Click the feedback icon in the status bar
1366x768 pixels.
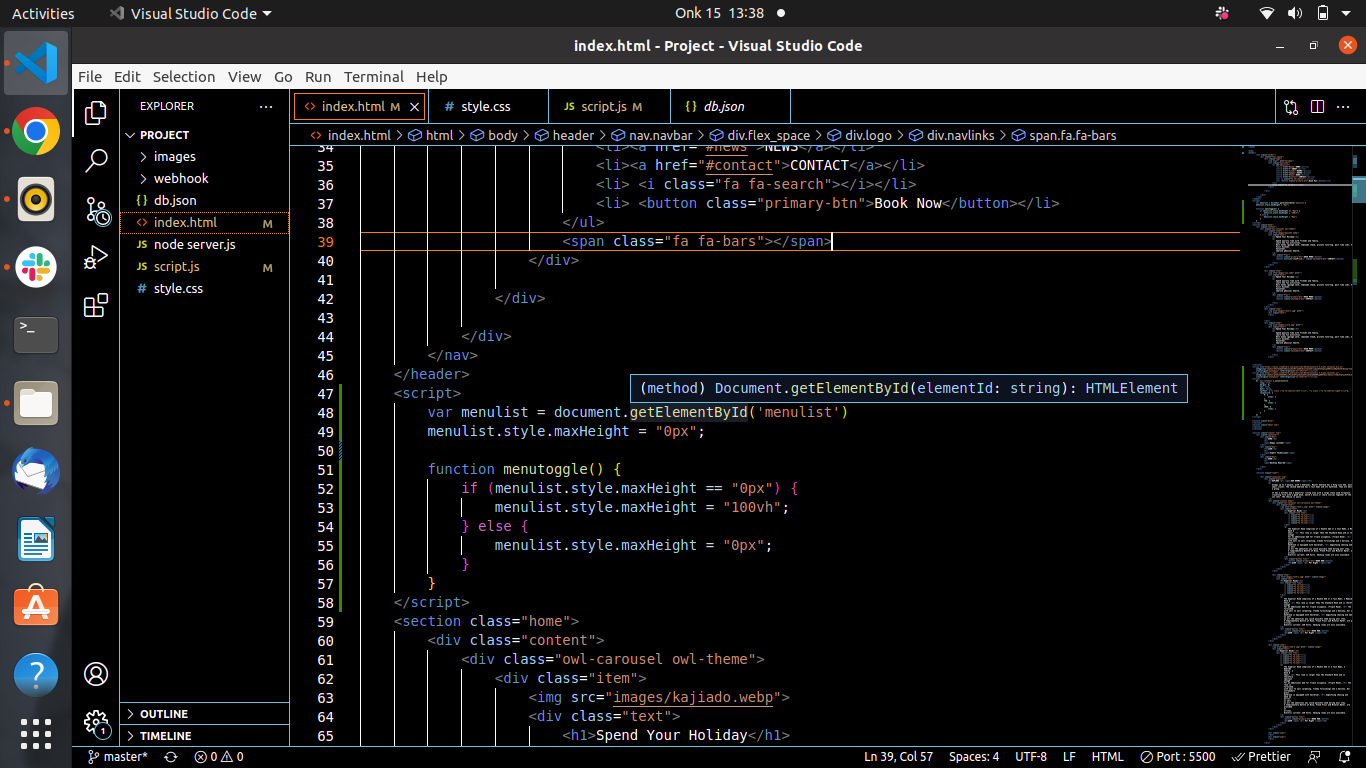click(1316, 757)
